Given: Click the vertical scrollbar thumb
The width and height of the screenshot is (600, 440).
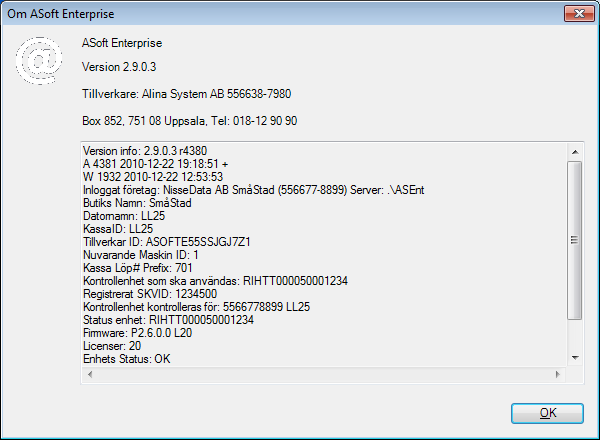Looking at the screenshot, I should click(x=575, y=240).
